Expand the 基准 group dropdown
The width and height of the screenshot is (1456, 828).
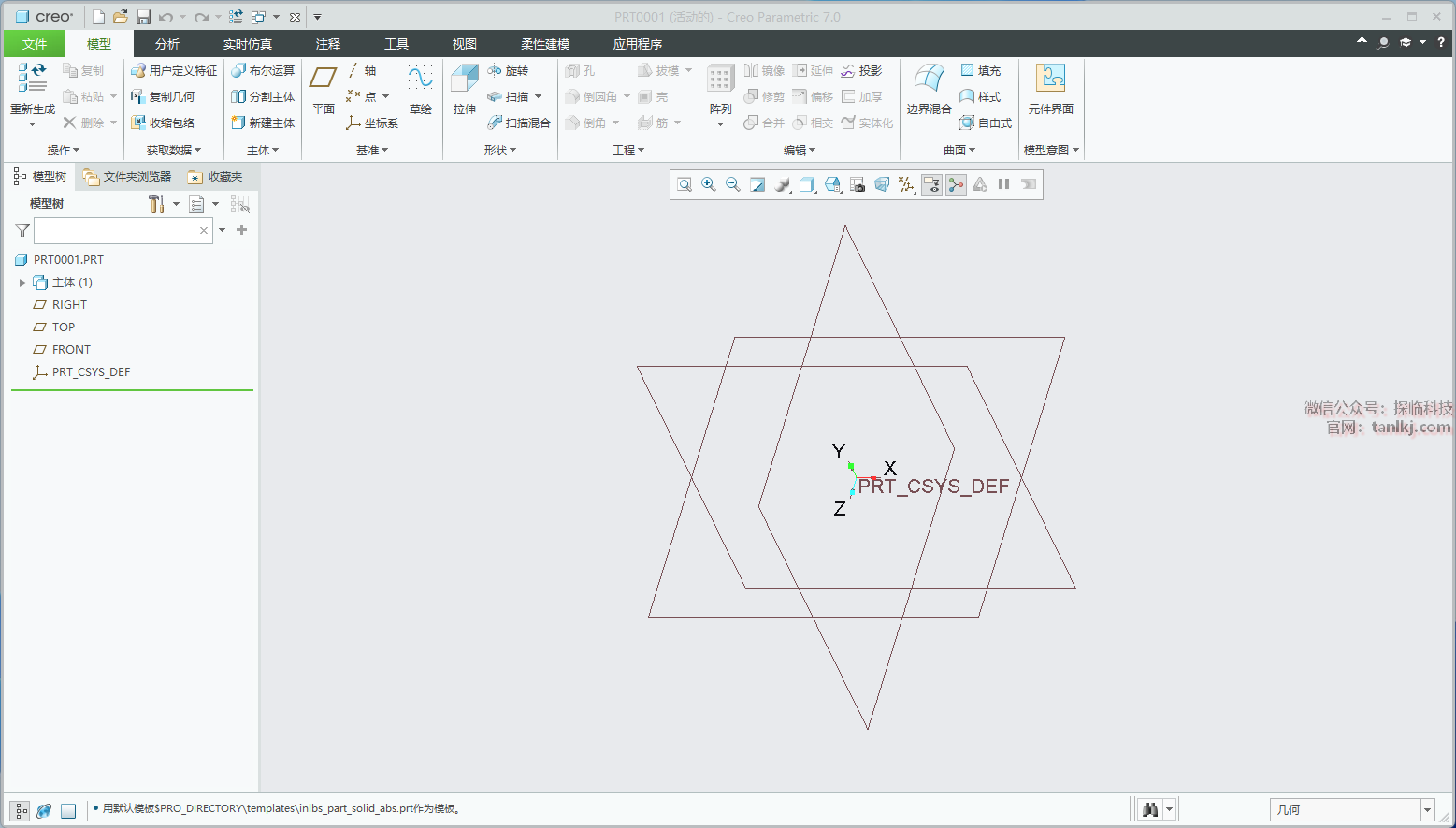coord(371,150)
